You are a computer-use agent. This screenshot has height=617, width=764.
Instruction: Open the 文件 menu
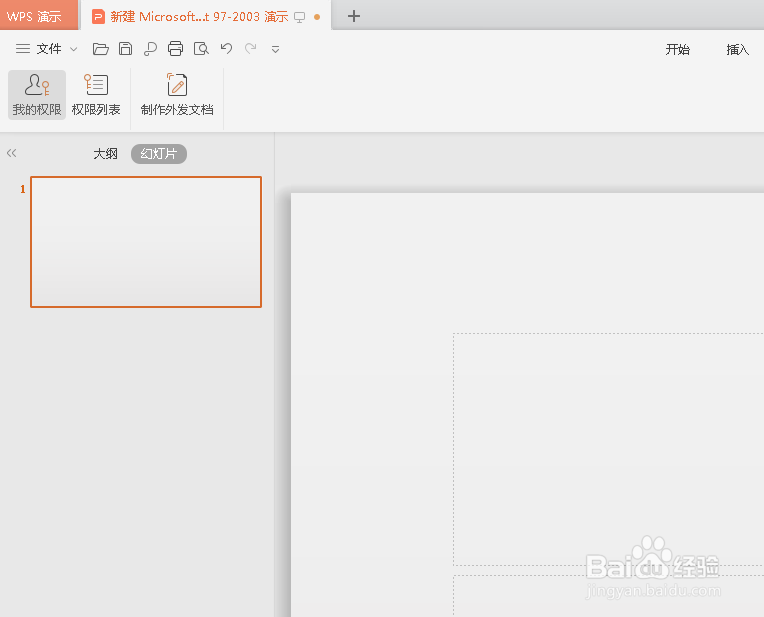(49, 49)
